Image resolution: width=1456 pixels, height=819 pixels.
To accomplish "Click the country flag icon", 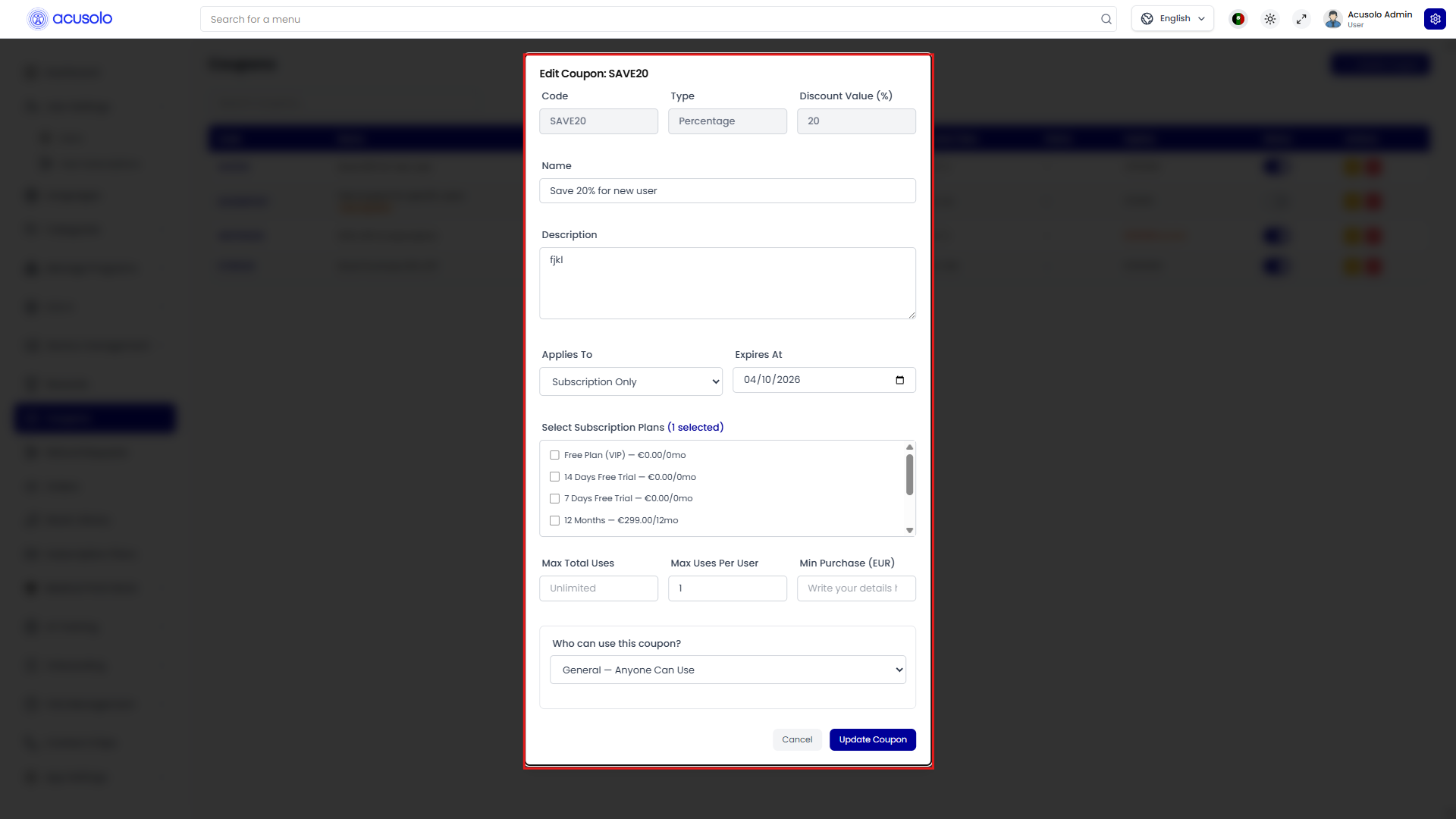I will pos(1238,19).
